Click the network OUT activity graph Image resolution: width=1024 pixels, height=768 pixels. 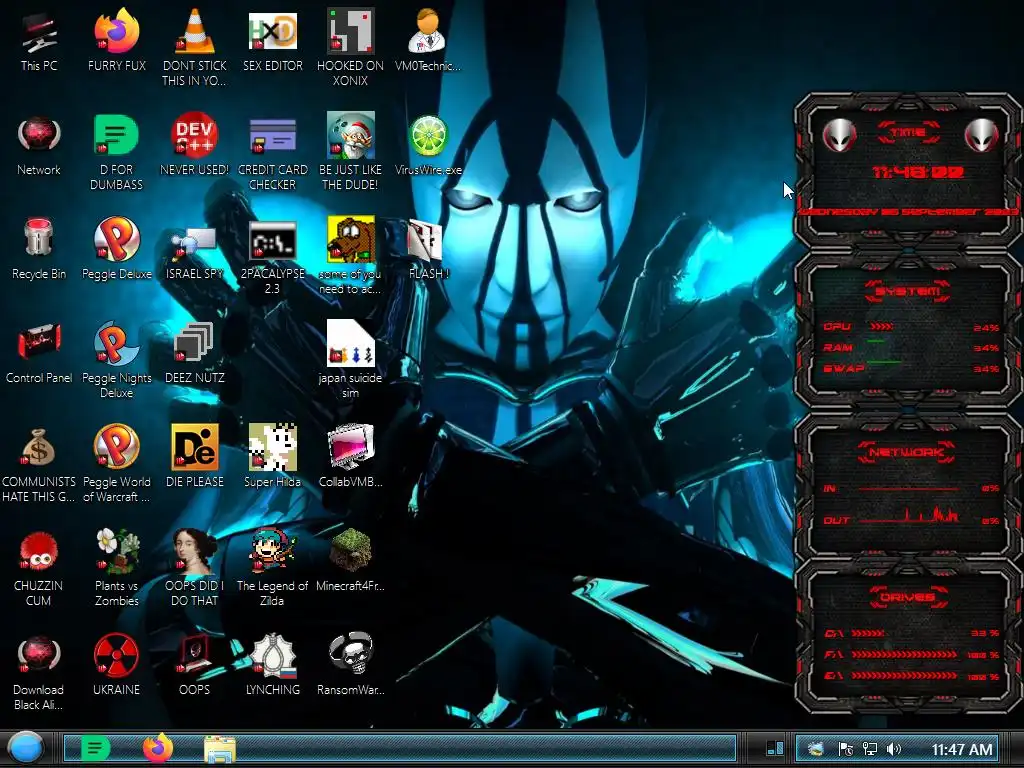click(908, 515)
